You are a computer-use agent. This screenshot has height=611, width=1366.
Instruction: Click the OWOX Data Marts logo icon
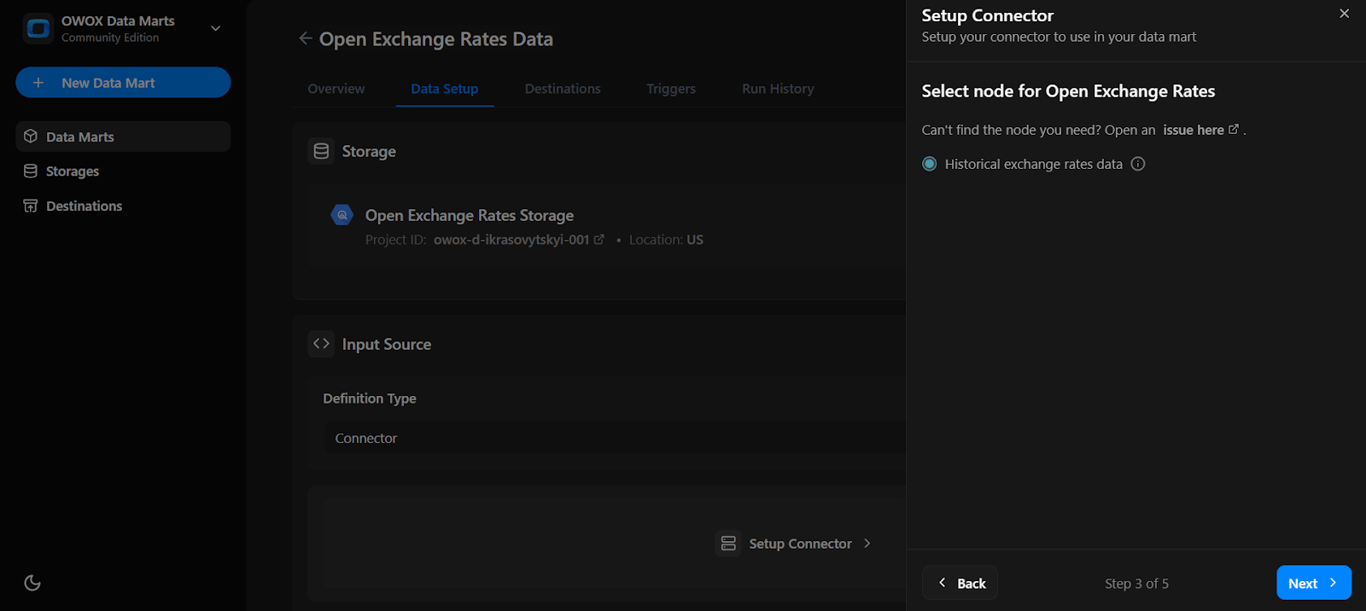[38, 29]
